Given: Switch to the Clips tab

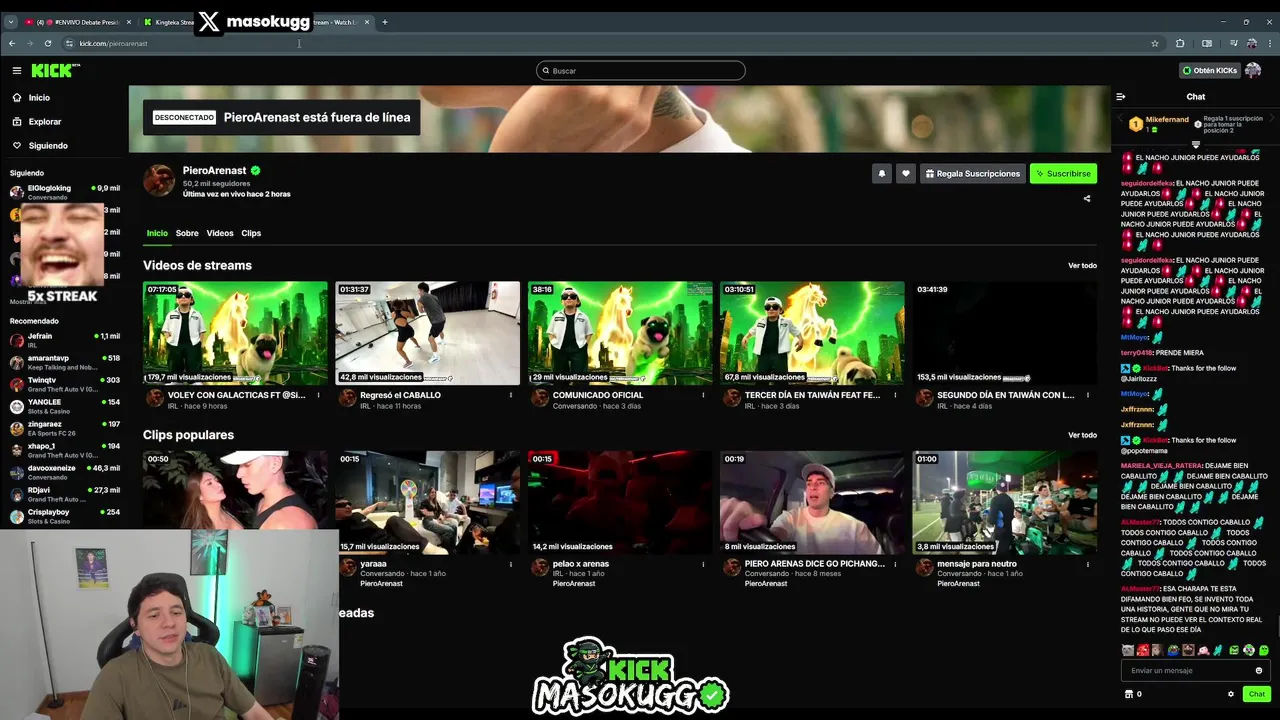Looking at the screenshot, I should tap(251, 233).
